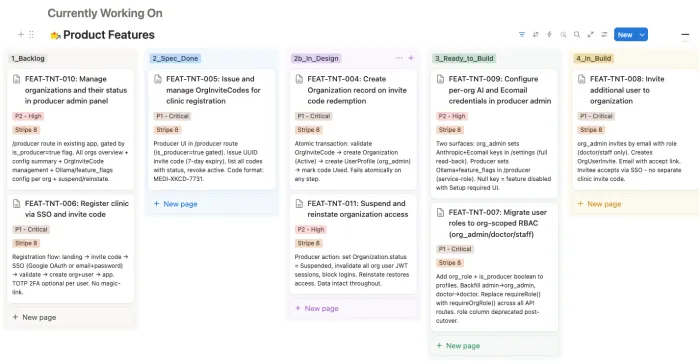This screenshot has width=700, height=364.
Task: Click the sort arrows icon
Action: pos(535,34)
